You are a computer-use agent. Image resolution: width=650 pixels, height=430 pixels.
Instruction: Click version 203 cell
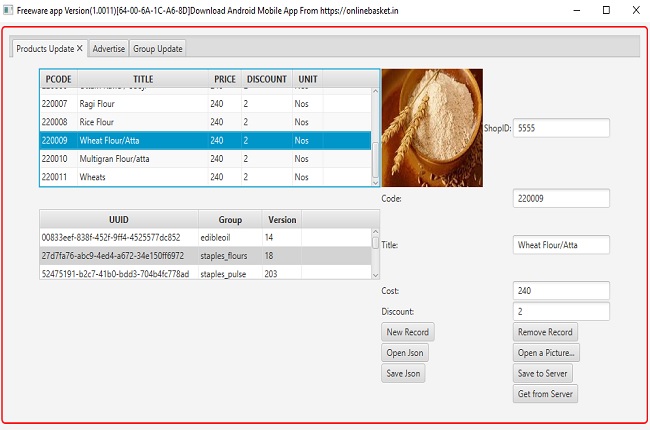(282, 274)
